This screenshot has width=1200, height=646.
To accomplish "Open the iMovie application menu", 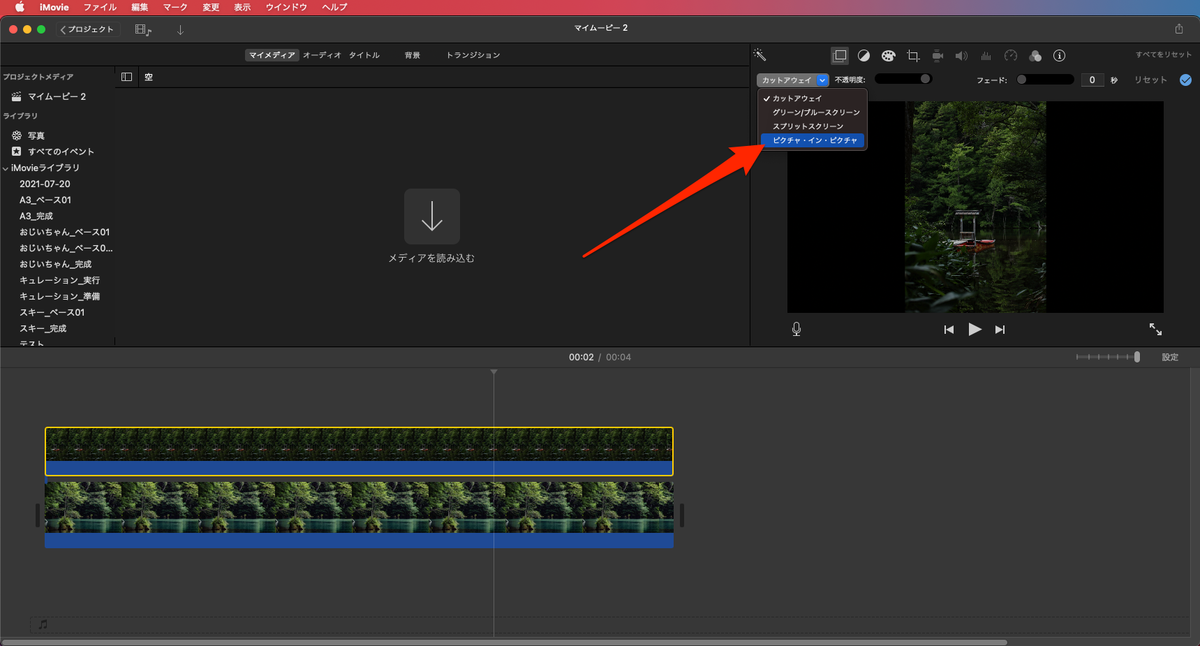I will tap(54, 7).
